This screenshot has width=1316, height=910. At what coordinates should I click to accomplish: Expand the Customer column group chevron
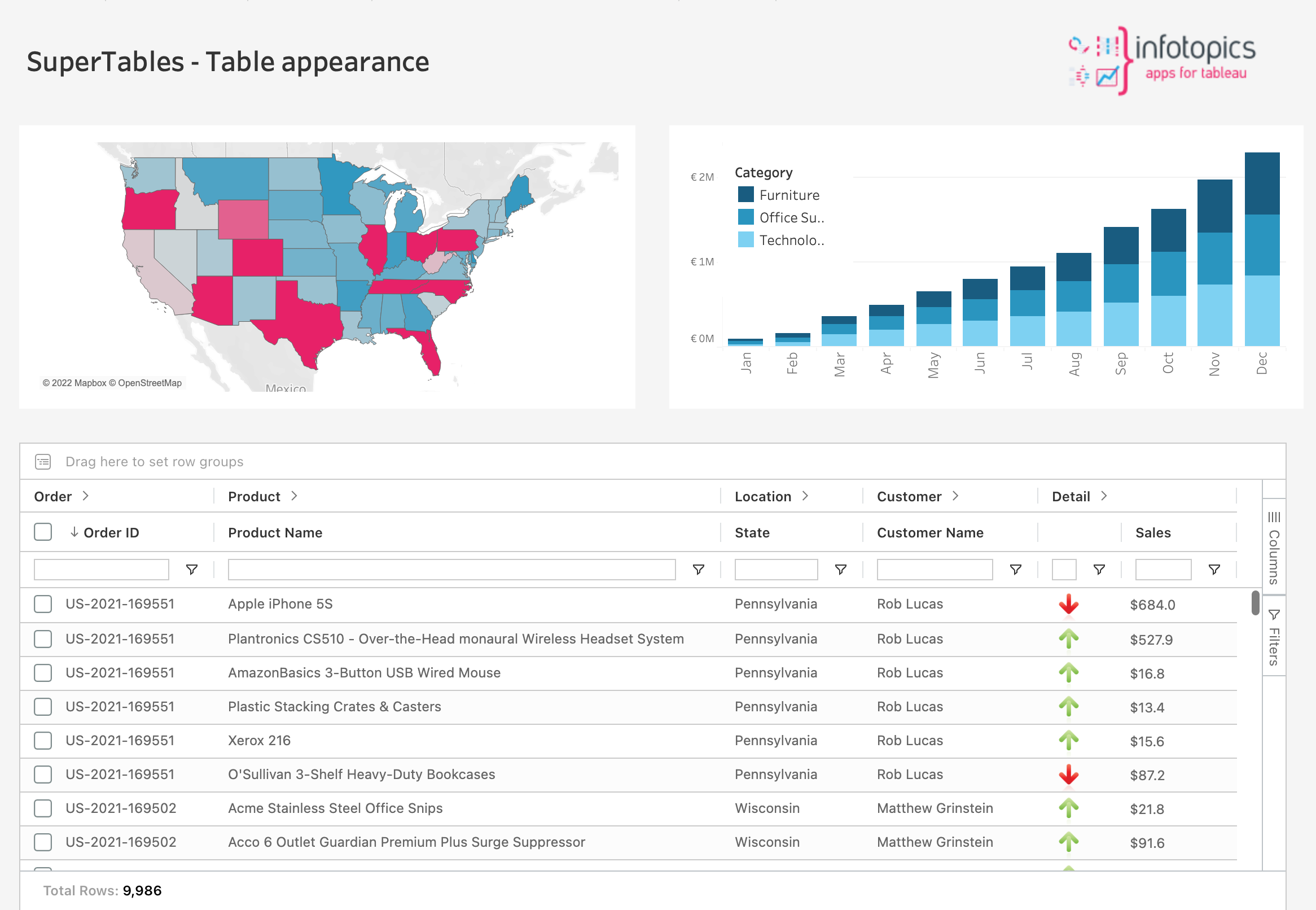click(955, 496)
